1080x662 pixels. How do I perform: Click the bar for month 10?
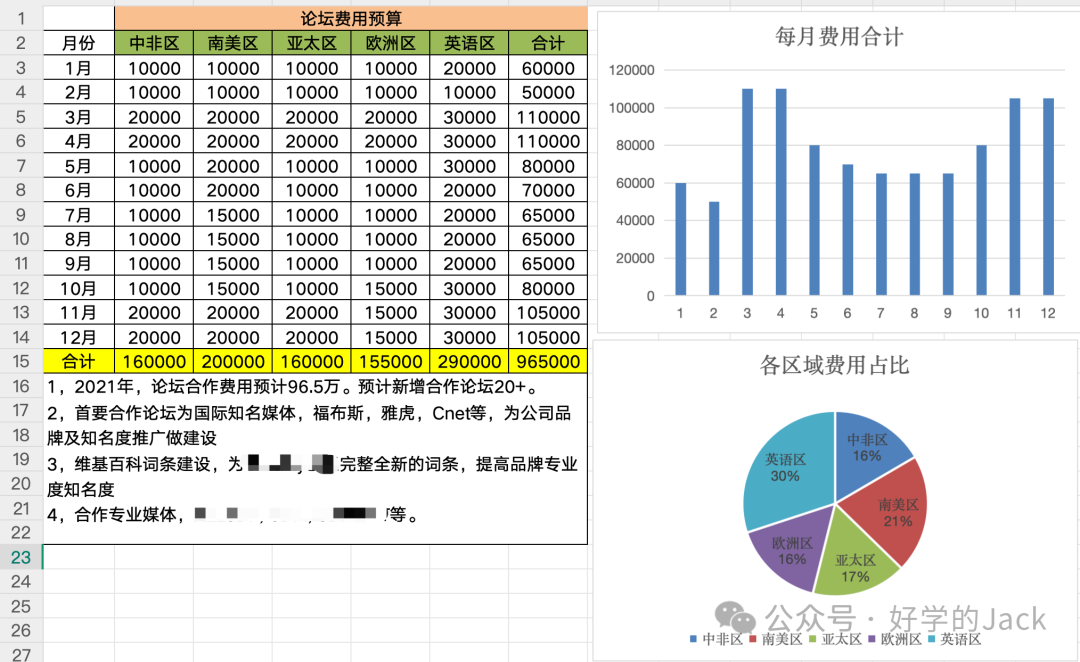982,220
